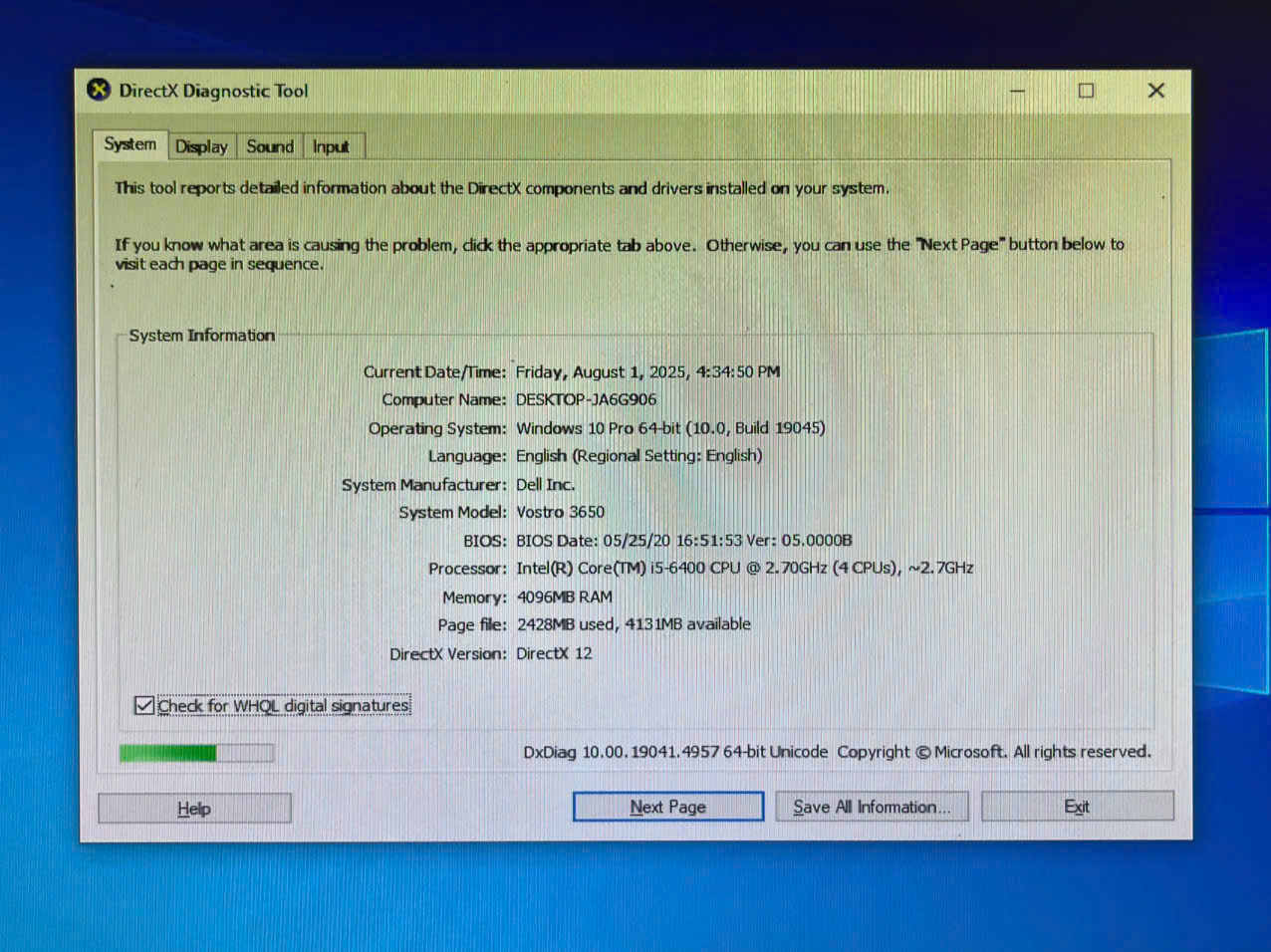Click the green loading progress bar
The width and height of the screenshot is (1271, 952).
[x=196, y=753]
